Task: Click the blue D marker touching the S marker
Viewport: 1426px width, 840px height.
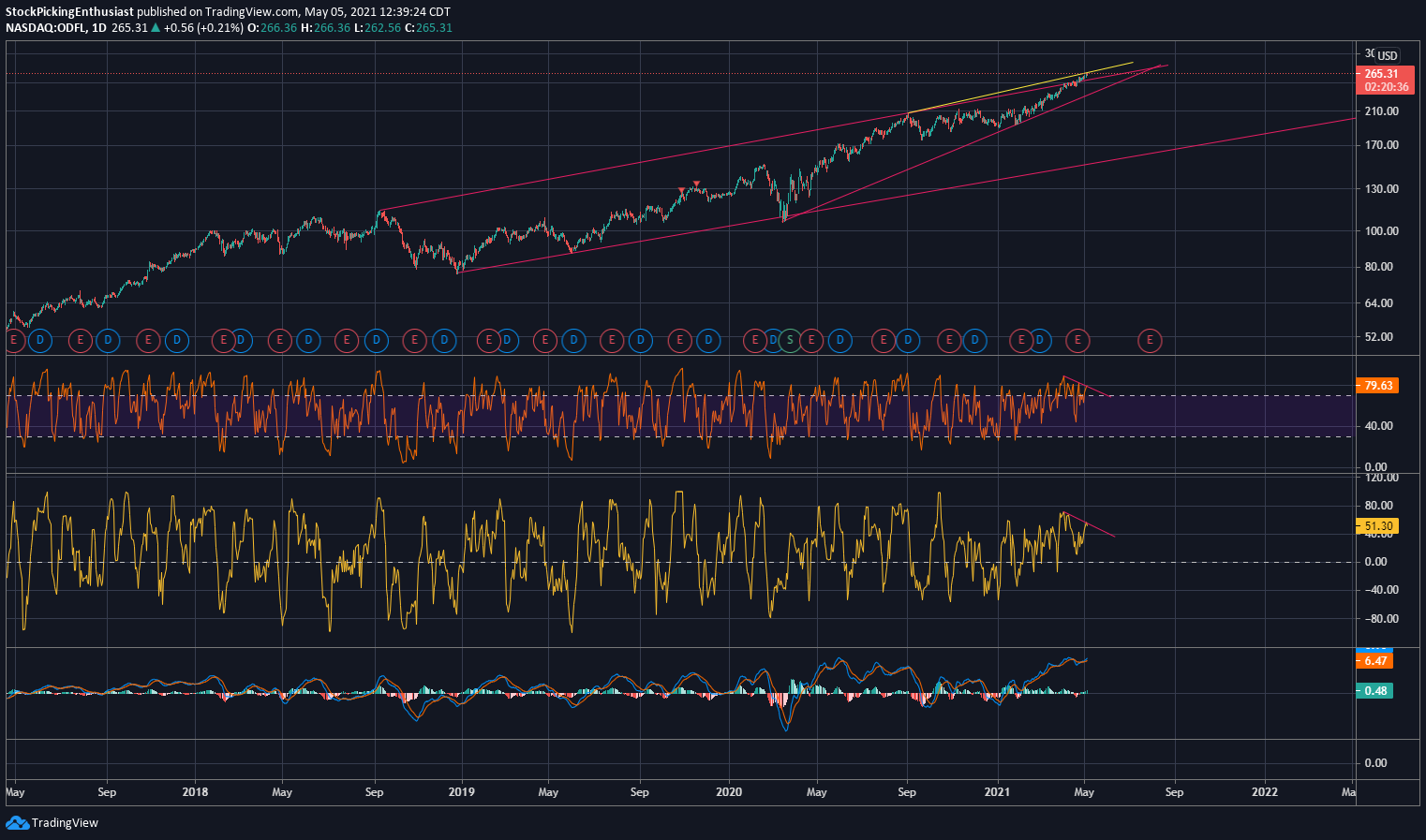Action: coord(773,341)
